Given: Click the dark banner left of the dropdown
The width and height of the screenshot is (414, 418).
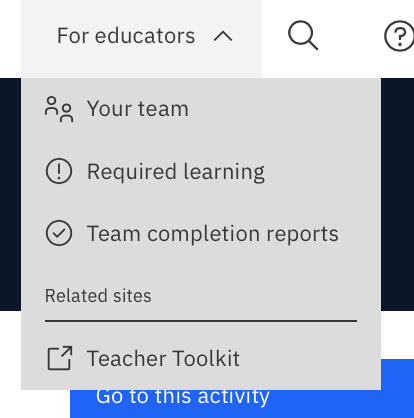Looking at the screenshot, I should 10,194.
